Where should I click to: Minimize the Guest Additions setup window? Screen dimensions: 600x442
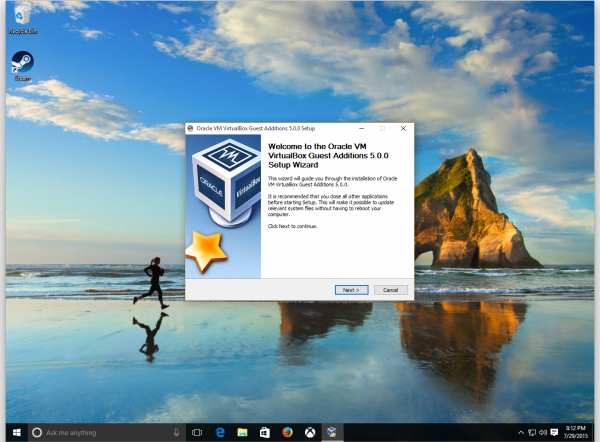[362, 129]
